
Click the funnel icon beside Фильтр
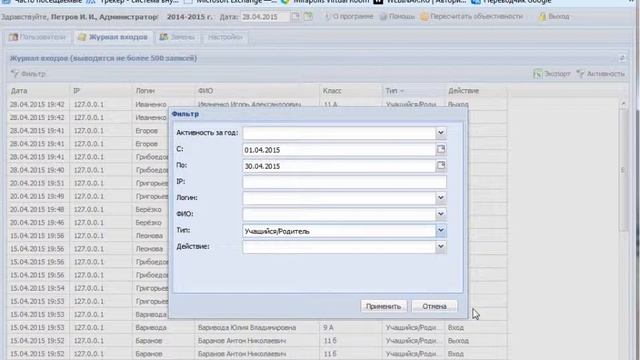click(15, 74)
